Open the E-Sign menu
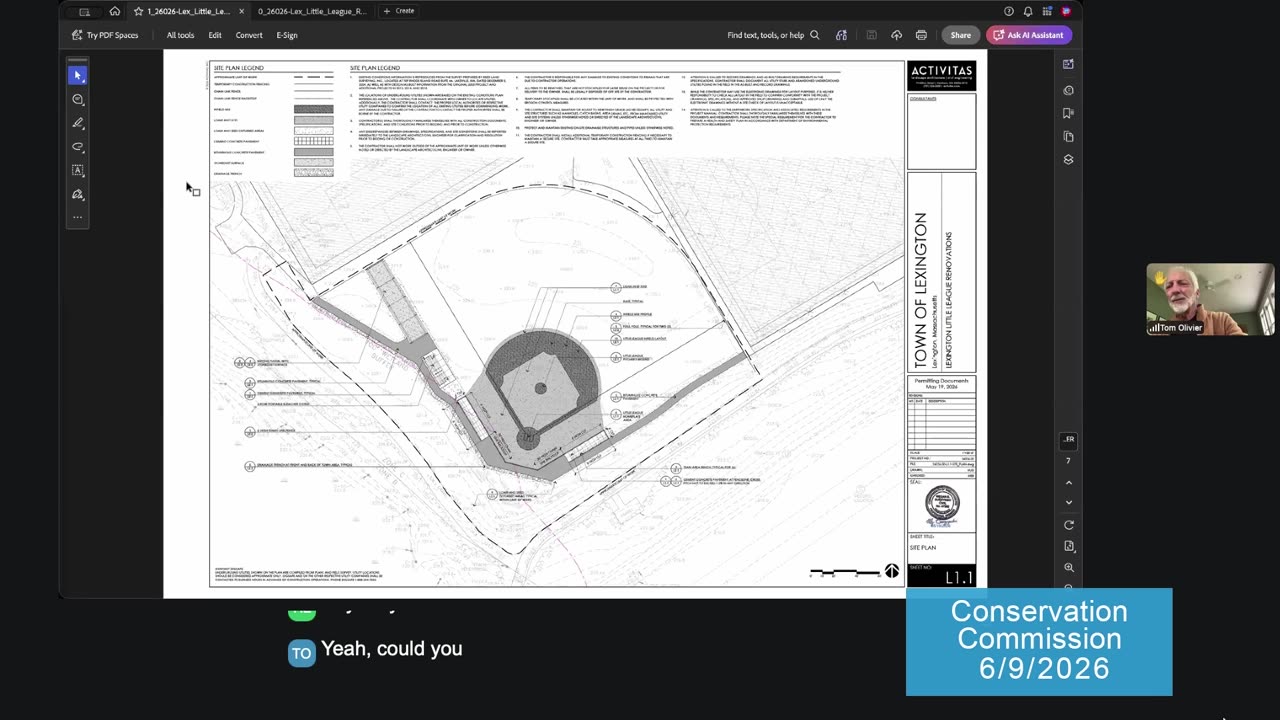Image resolution: width=1280 pixels, height=720 pixels. [287, 35]
